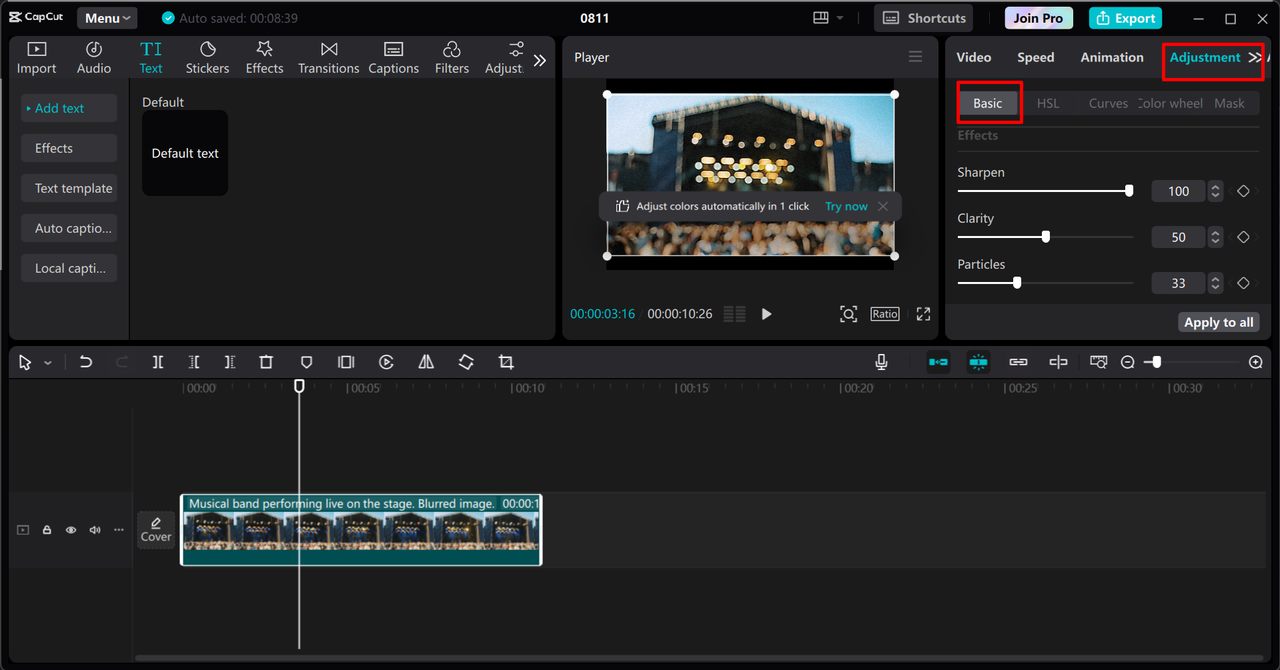Viewport: 1280px width, 670px height.
Task: Click the Mirror flip icon in the timeline toolbar
Action: coord(426,362)
